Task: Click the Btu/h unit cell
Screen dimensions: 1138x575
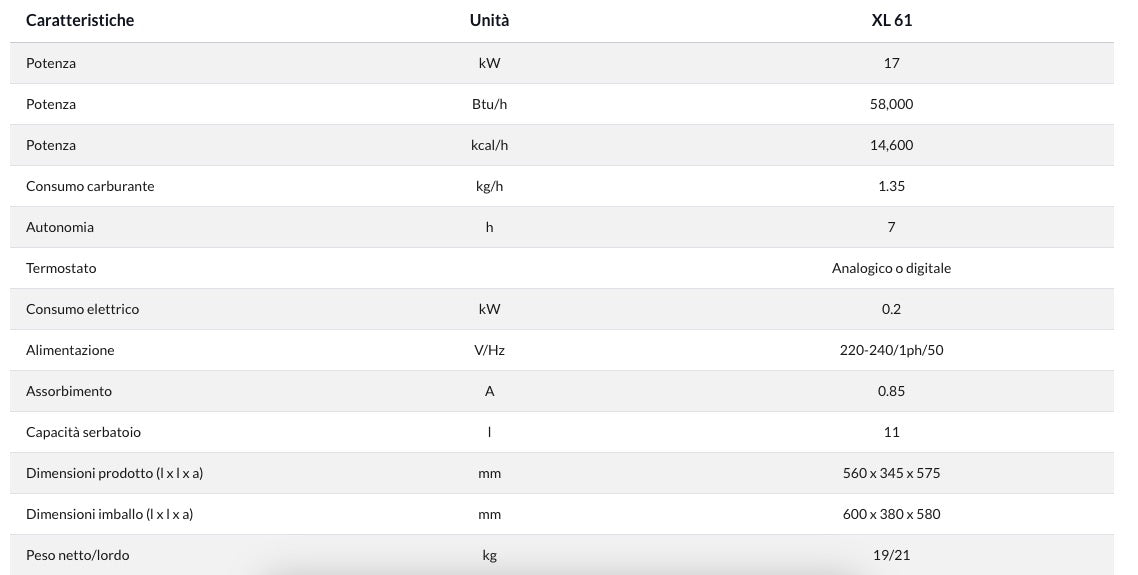Action: (x=489, y=104)
